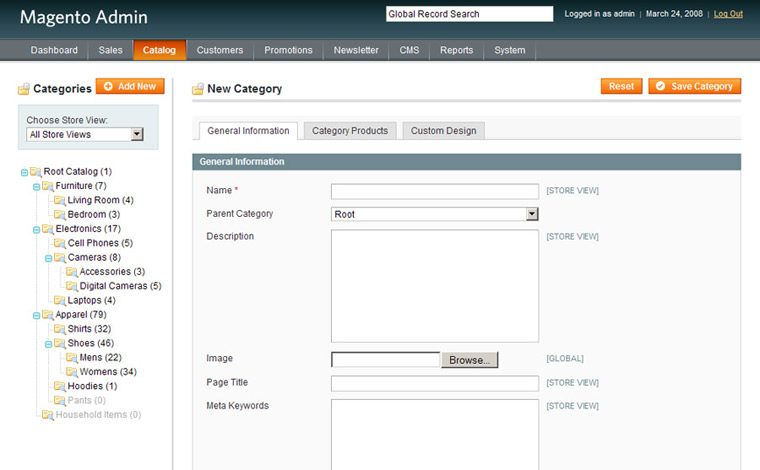
Task: Open the System menu
Action: 509,50
